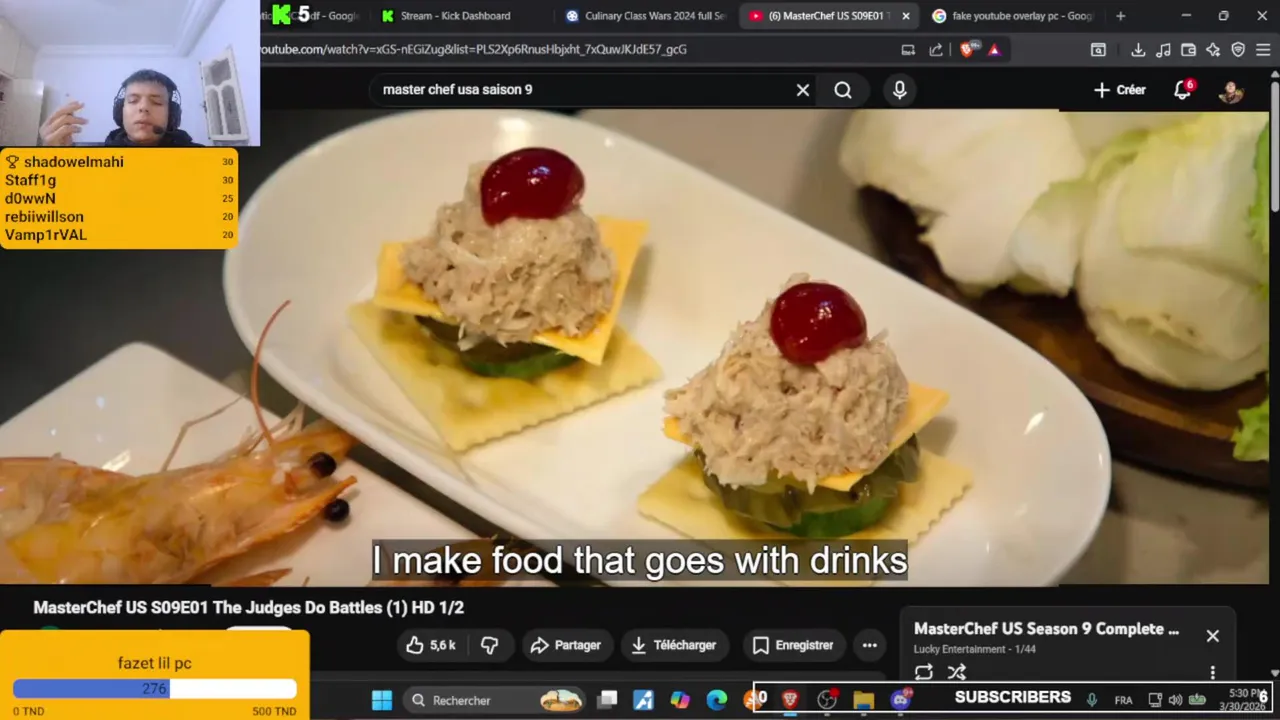Screen dimensions: 1280x720
Task: Click the browser address bar URL
Action: 474,49
